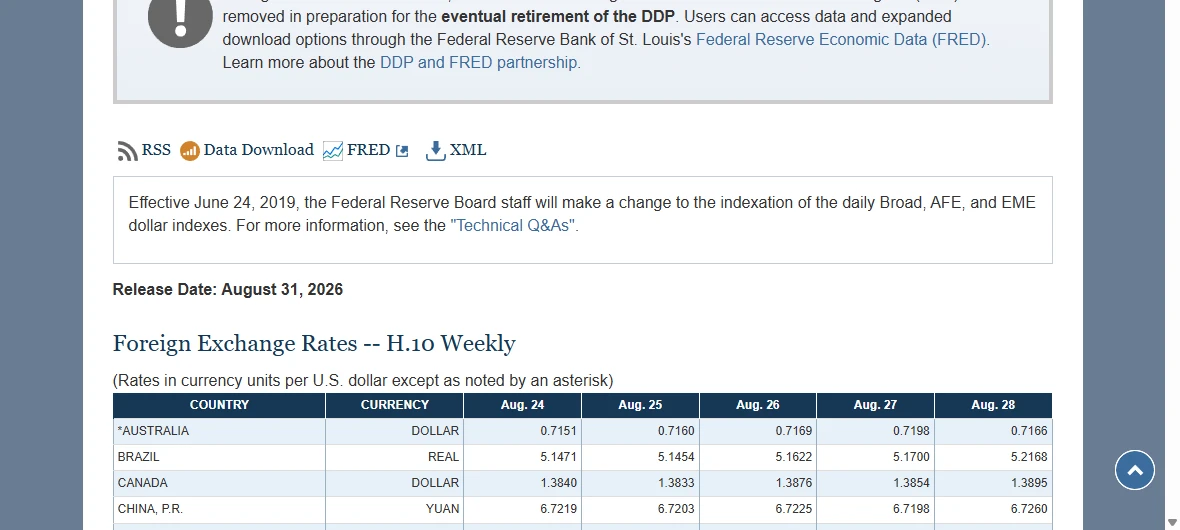
Task: Click the round back-to-top arrow button
Action: [1135, 470]
